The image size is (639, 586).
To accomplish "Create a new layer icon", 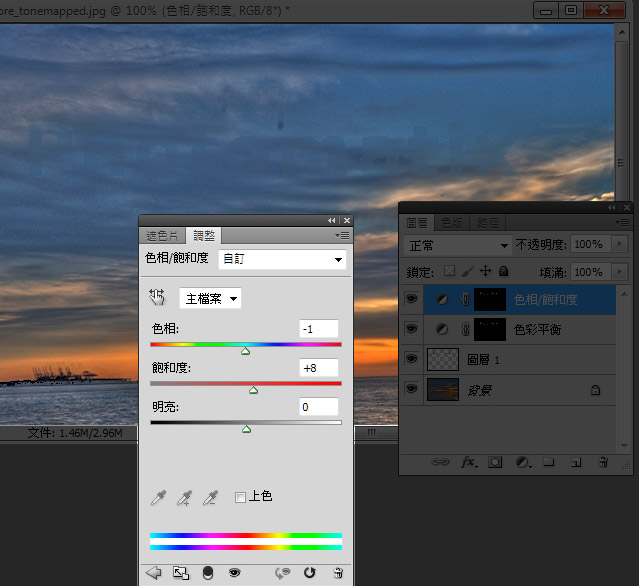I will pos(576,462).
